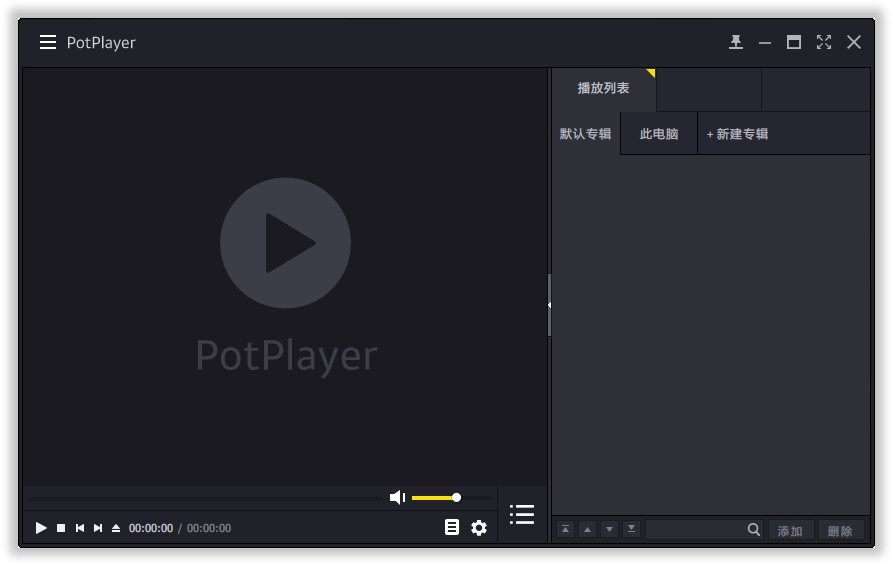
Task: Mute audio using the speaker icon
Action: tap(397, 498)
